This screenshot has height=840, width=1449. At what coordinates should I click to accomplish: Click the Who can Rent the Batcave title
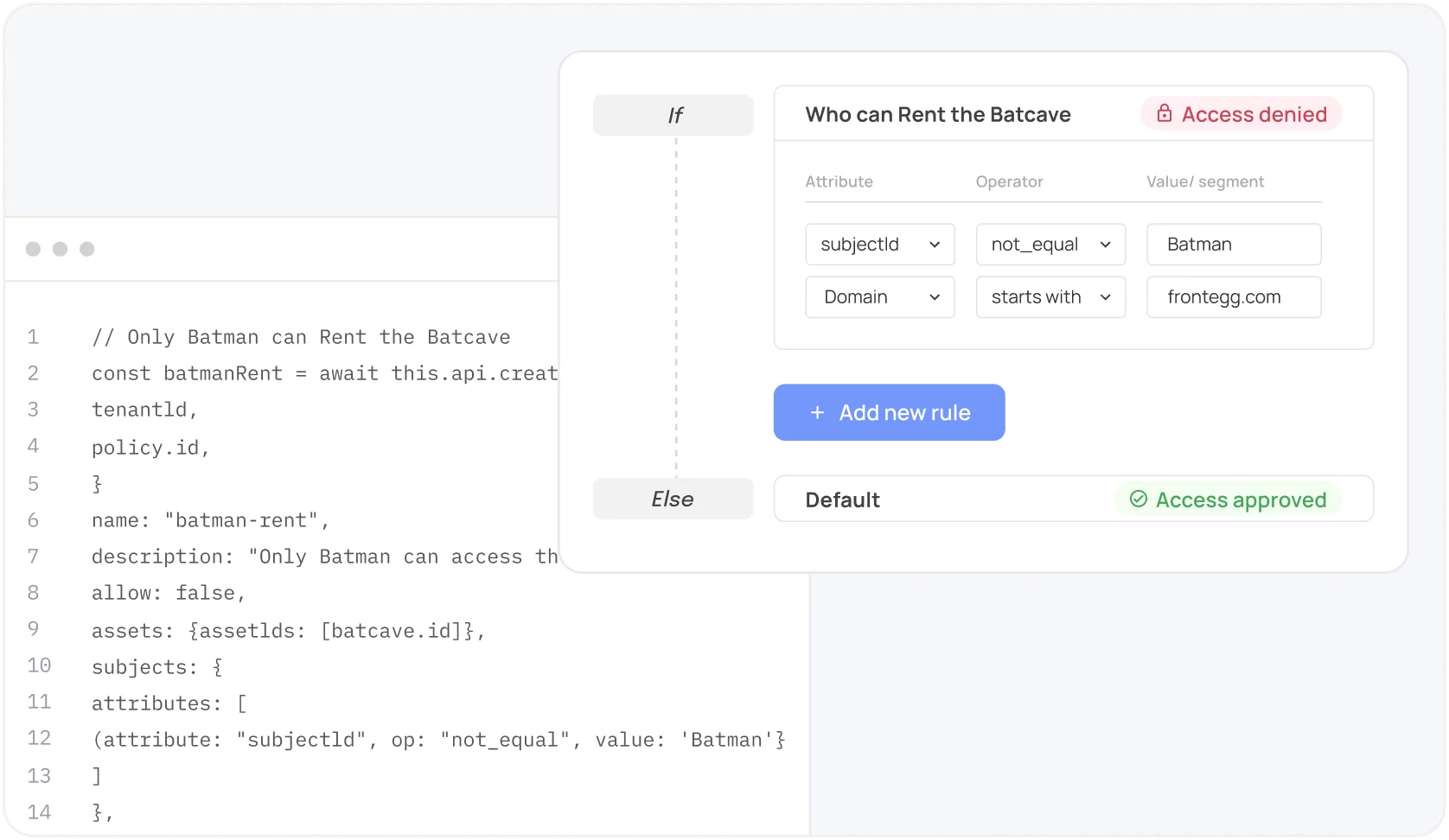[x=937, y=114]
